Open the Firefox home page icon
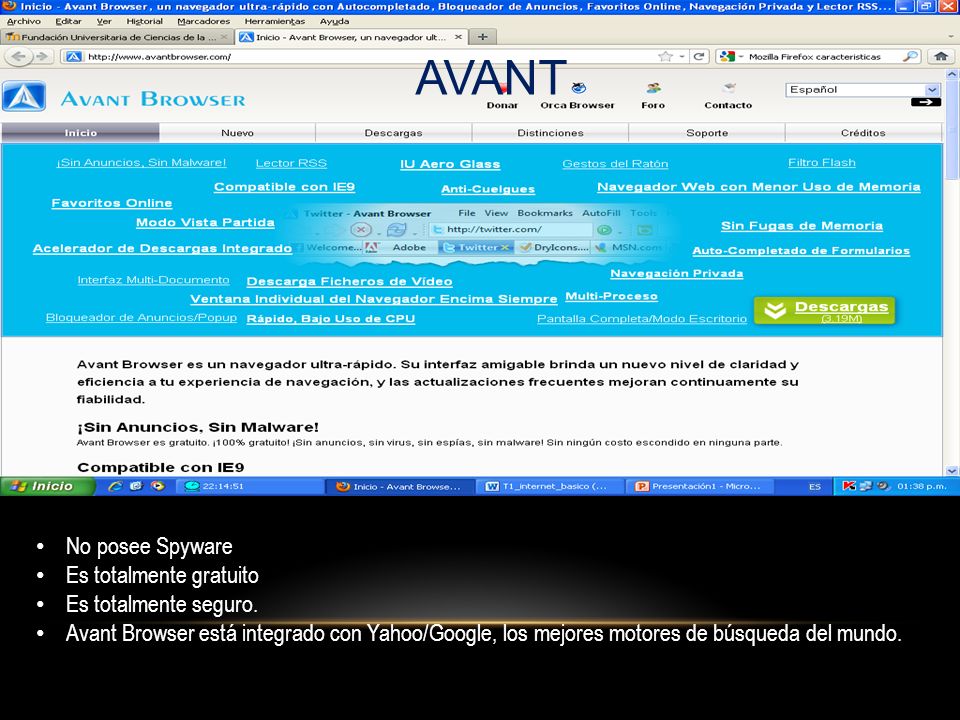The height and width of the screenshot is (720, 960). 941,56
